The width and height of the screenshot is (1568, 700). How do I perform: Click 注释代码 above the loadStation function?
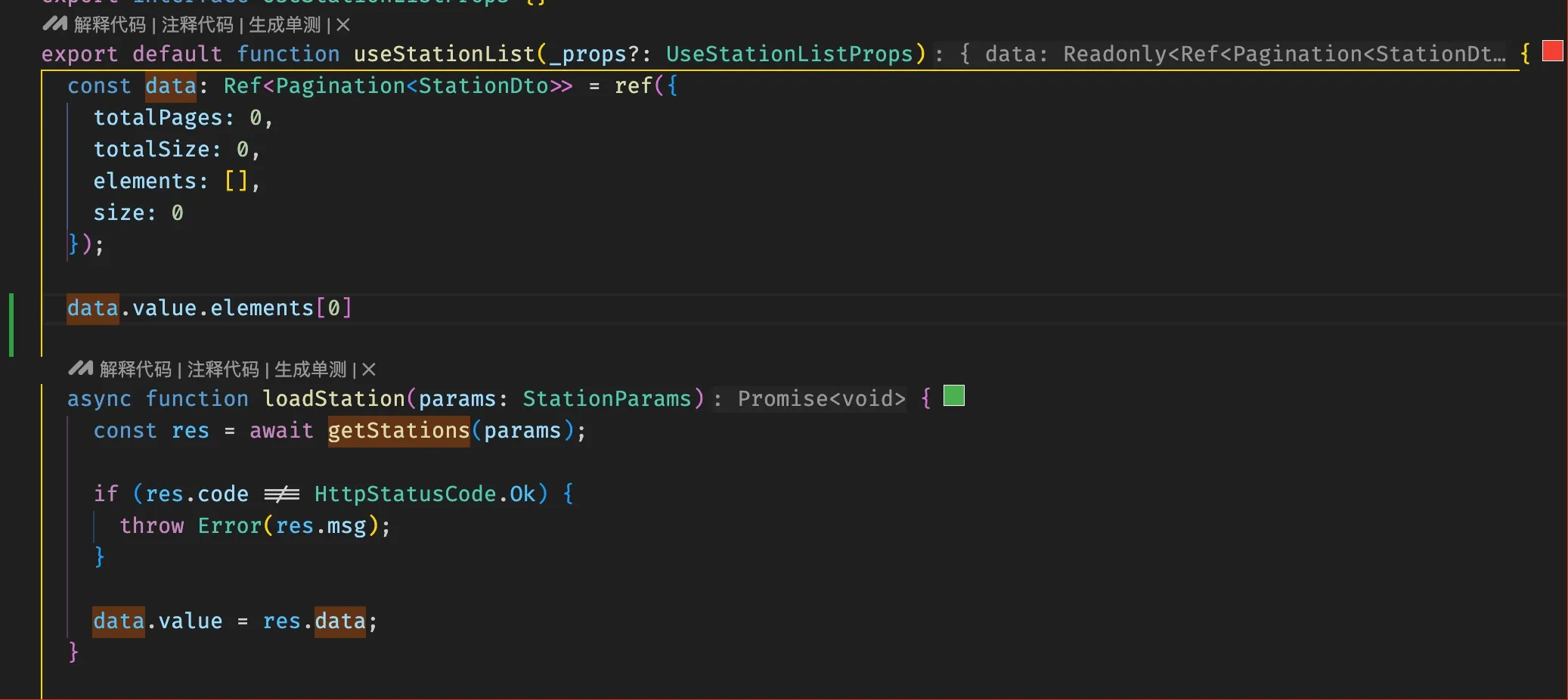[x=223, y=370]
